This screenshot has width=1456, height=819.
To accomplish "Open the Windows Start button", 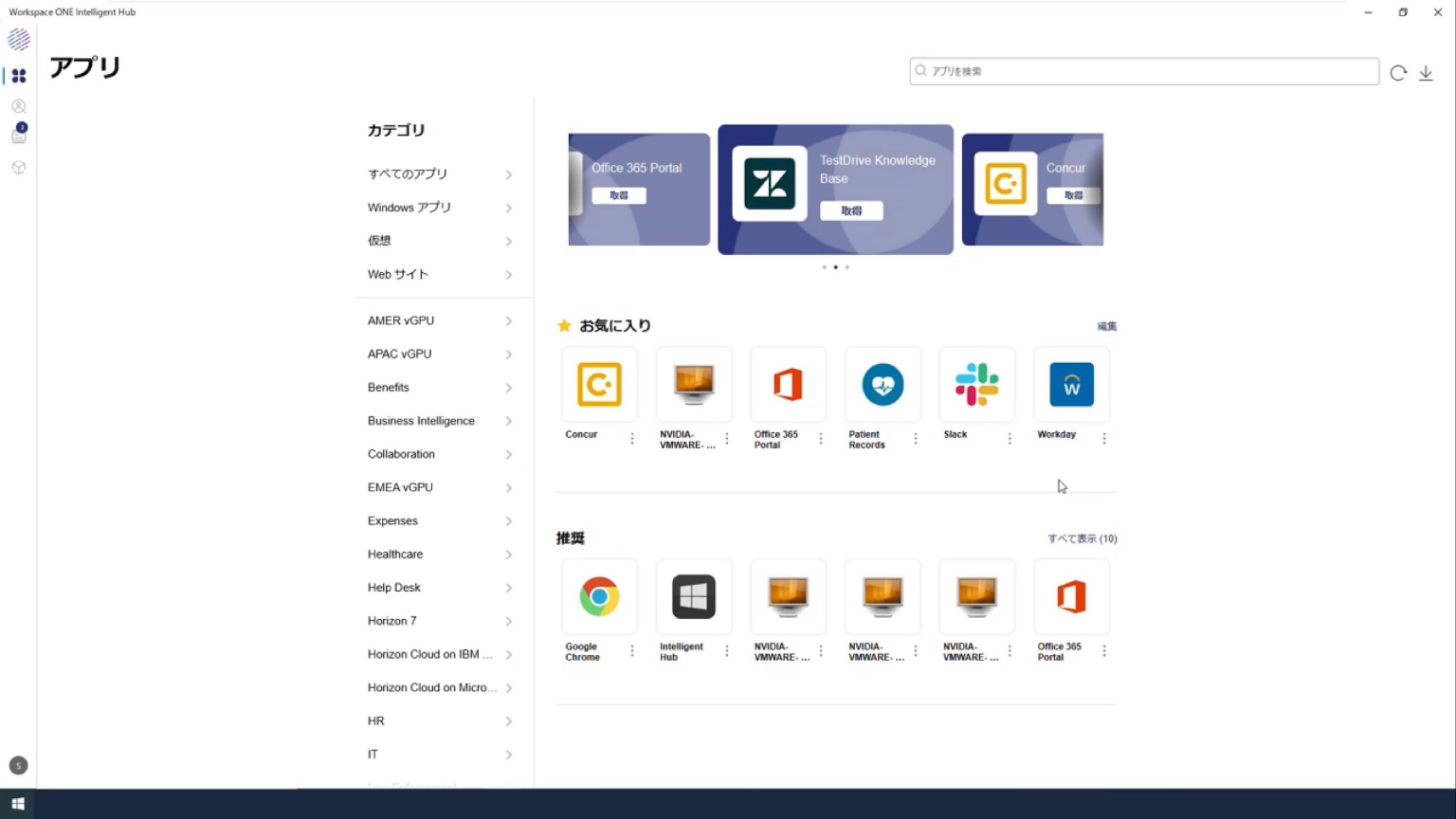I will [x=18, y=804].
